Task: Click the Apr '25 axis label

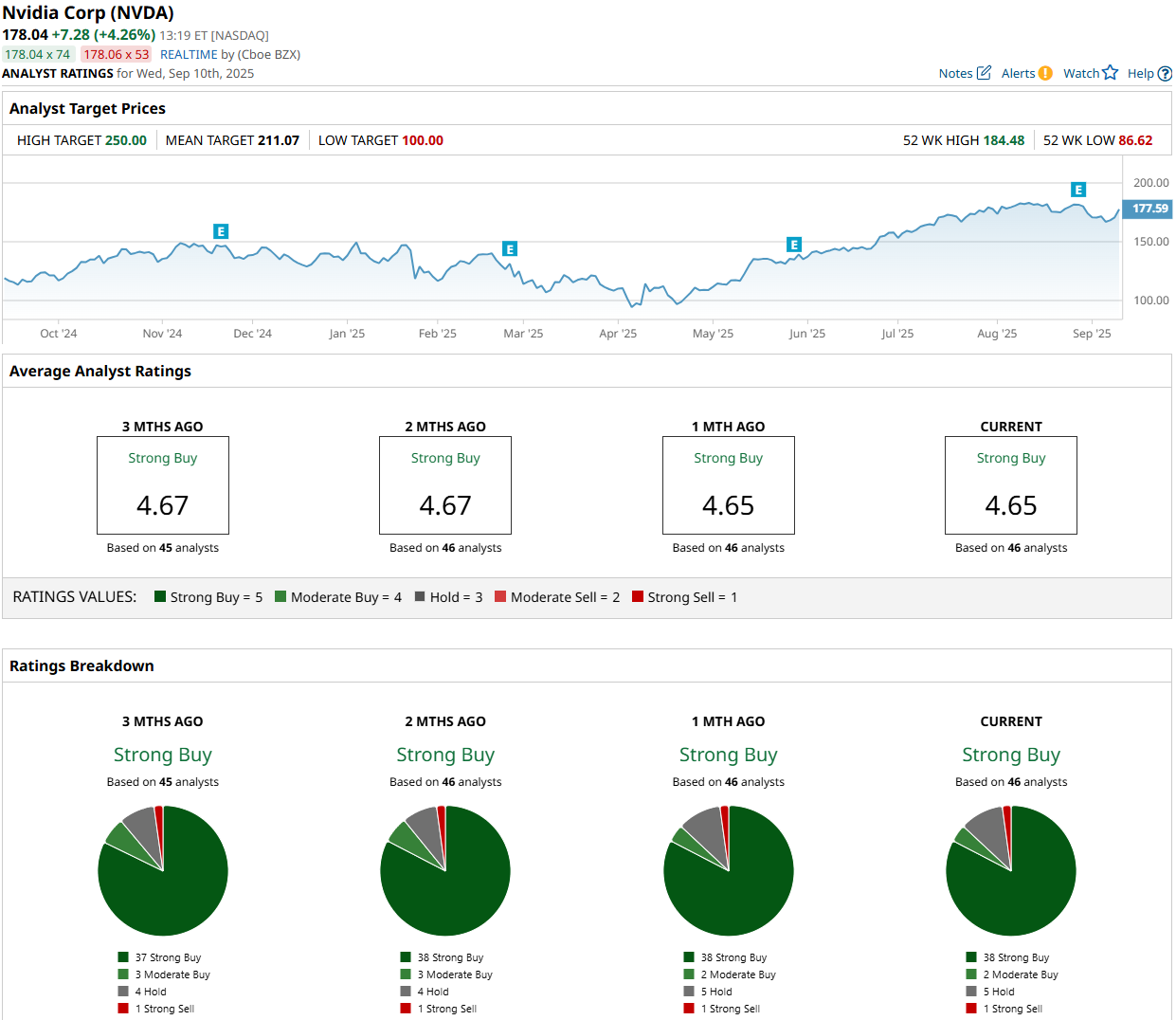Action: 618,333
